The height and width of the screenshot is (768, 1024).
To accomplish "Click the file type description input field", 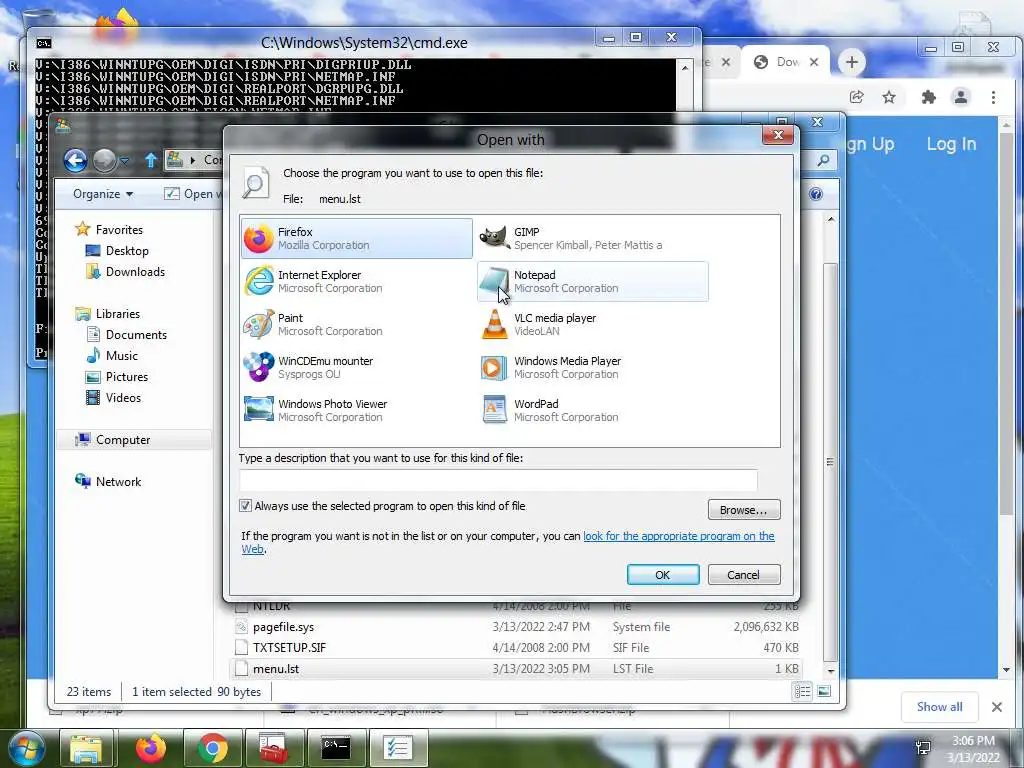I will pyautogui.click(x=498, y=481).
